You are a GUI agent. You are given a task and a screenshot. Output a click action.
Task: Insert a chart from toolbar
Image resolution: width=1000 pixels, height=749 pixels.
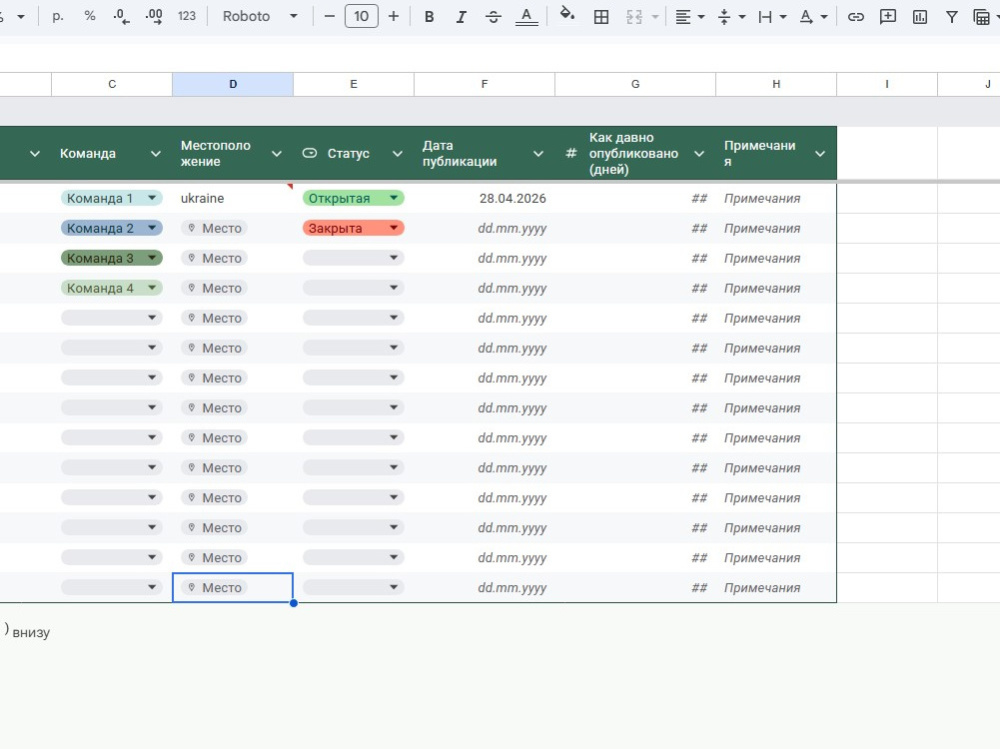920,17
